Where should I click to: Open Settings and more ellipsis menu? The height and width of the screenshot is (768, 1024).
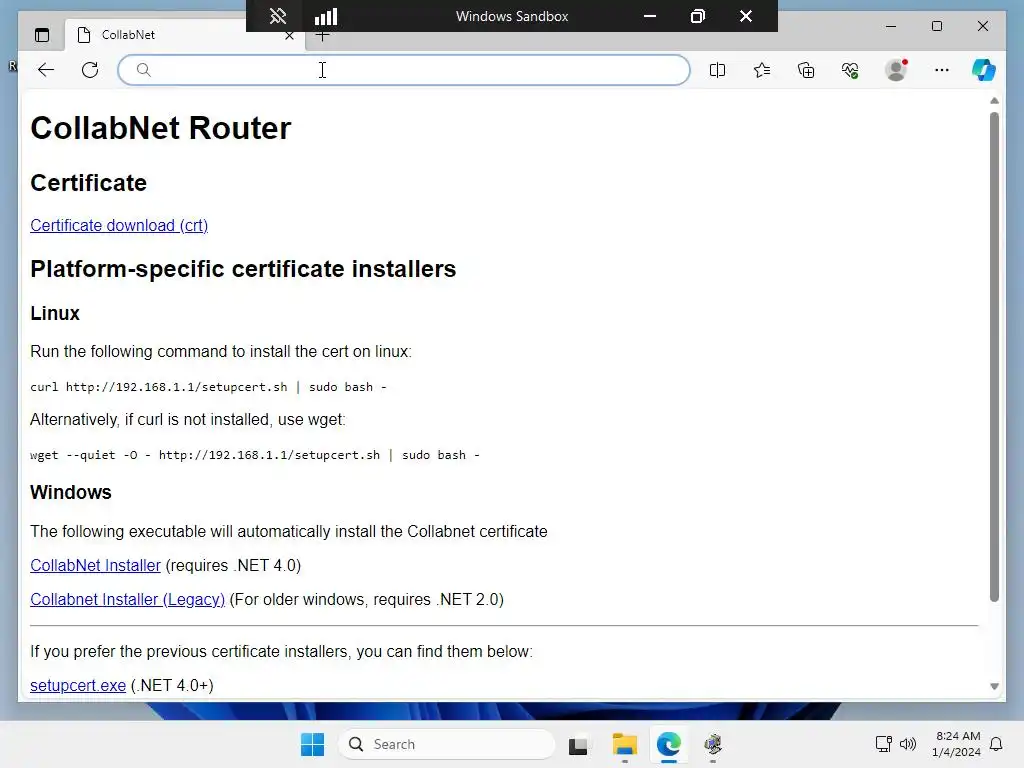(941, 70)
